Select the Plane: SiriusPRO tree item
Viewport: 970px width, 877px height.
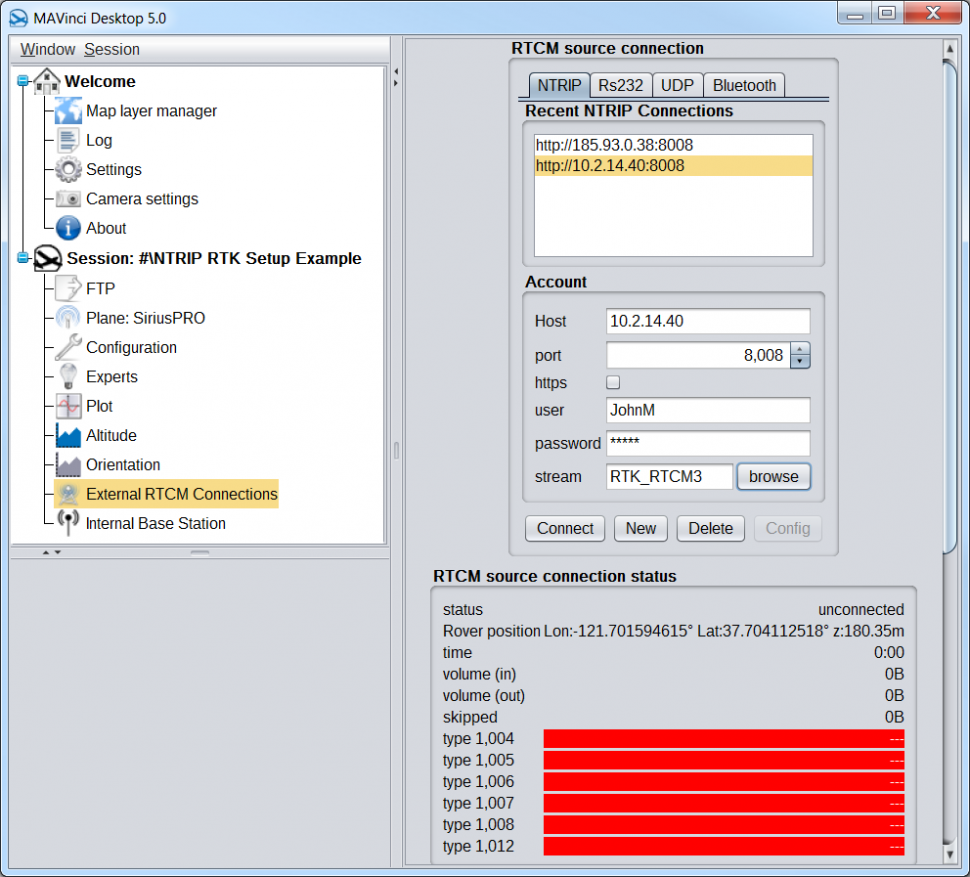coord(145,318)
